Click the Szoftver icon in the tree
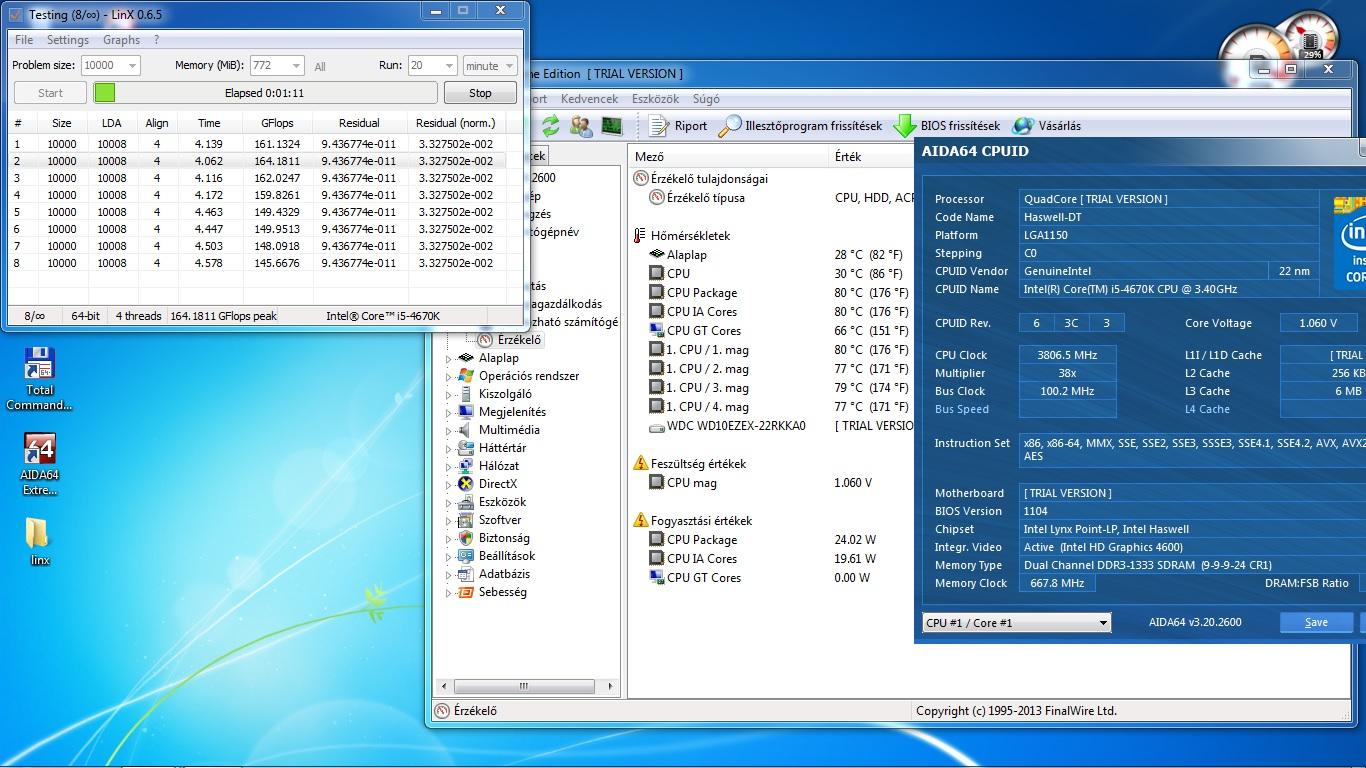 pyautogui.click(x=464, y=520)
